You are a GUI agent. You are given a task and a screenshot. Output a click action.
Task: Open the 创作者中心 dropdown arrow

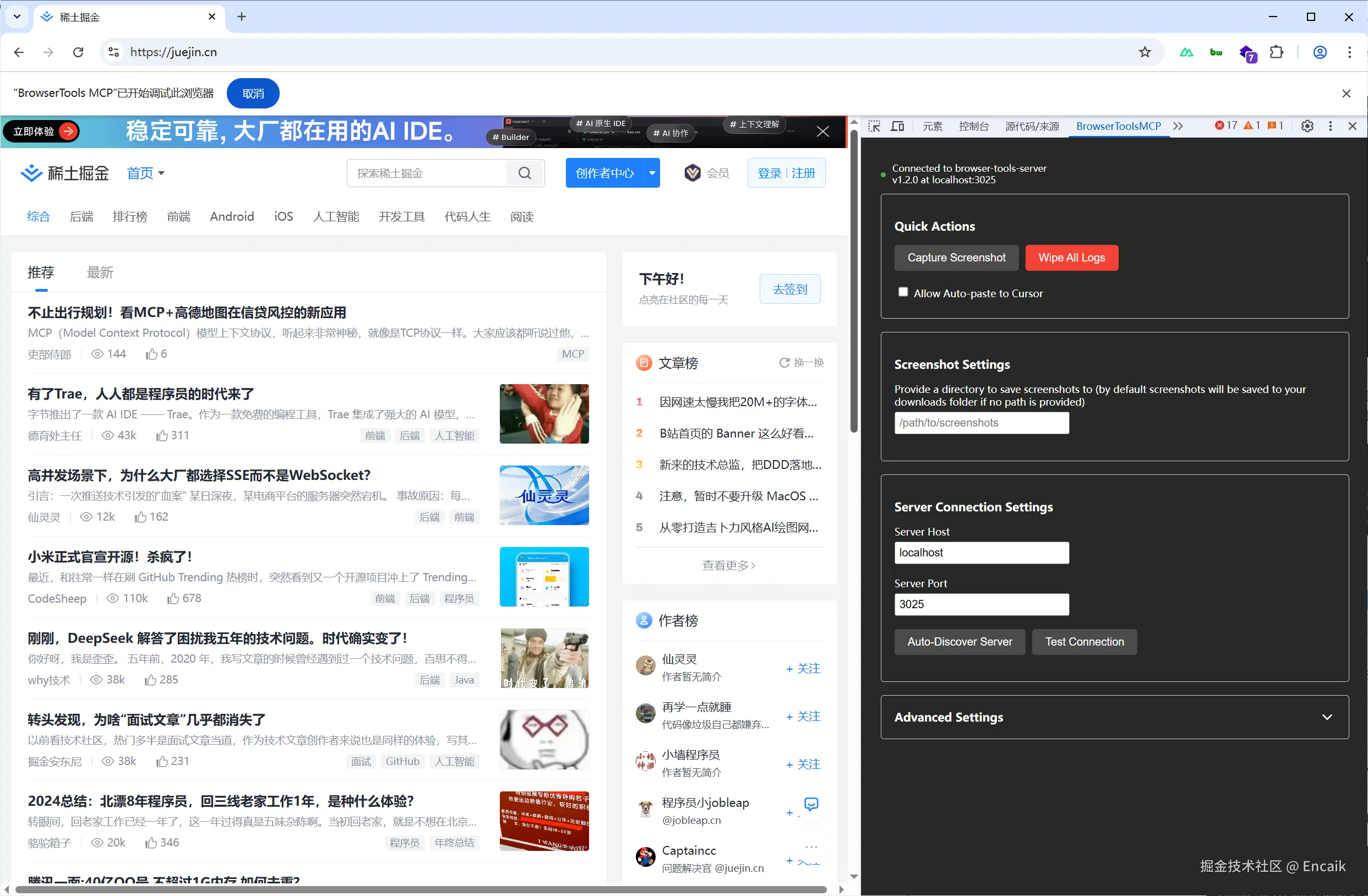click(x=652, y=173)
